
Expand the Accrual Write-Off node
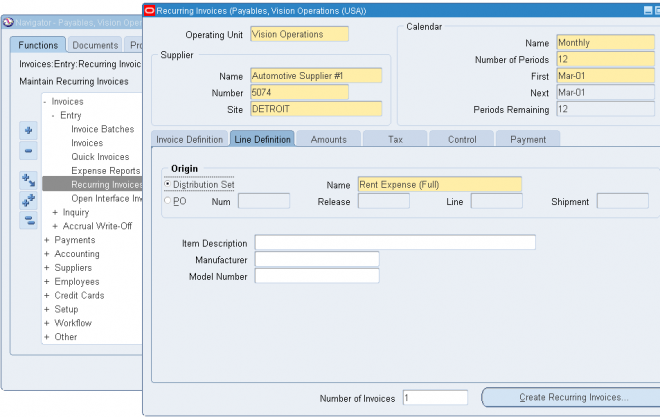point(55,226)
